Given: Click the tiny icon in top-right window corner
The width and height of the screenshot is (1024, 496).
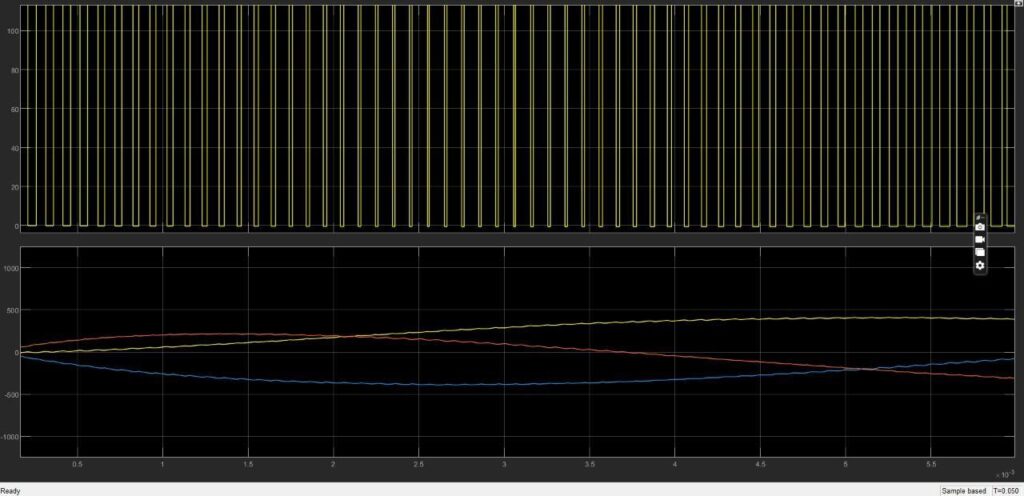Looking at the screenshot, I should pyautogui.click(x=1020, y=3).
